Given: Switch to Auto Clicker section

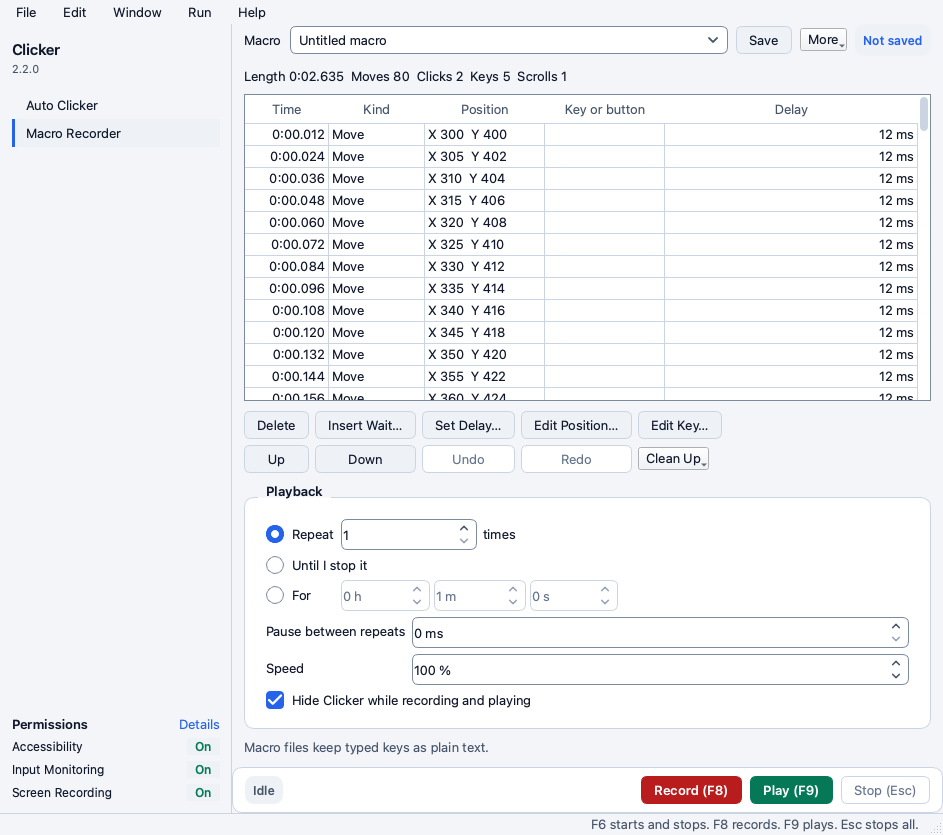Looking at the screenshot, I should click(x=116, y=105).
